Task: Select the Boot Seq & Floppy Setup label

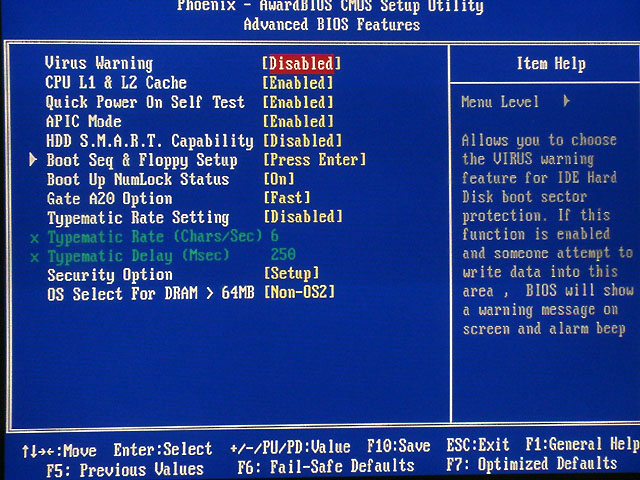Action: [142, 160]
